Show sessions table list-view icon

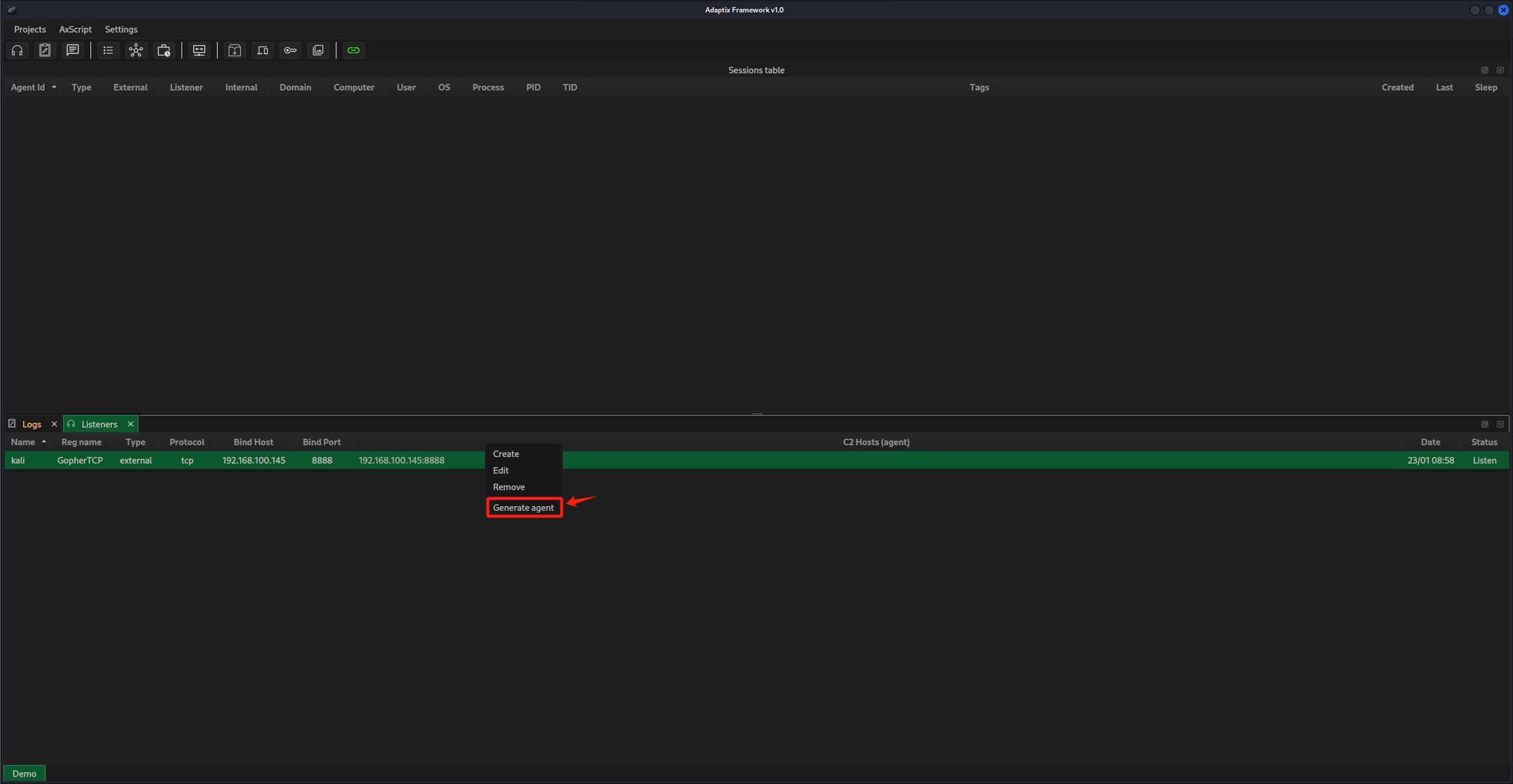pos(108,50)
